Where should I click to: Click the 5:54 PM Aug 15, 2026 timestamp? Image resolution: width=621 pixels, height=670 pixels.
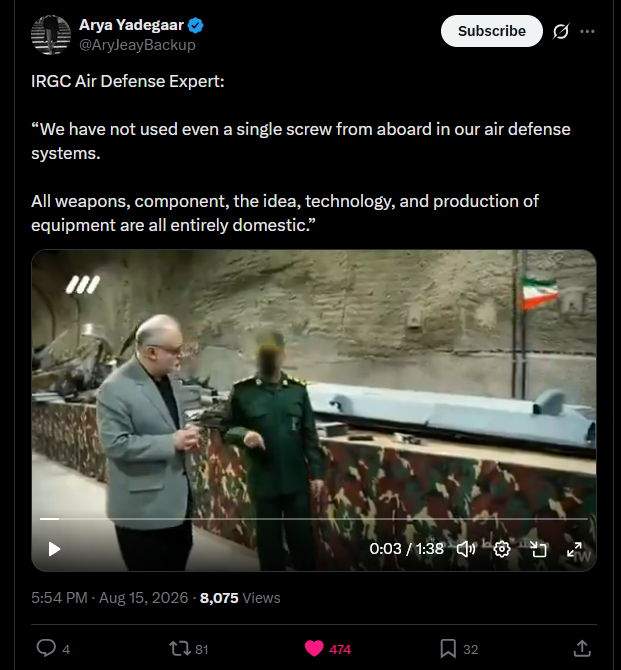click(x=109, y=598)
